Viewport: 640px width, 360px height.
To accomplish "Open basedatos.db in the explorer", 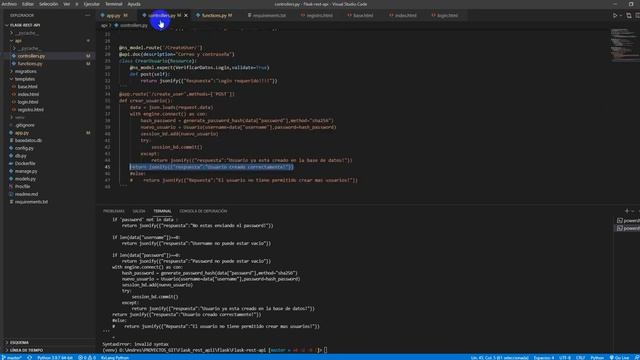I will [29, 140].
